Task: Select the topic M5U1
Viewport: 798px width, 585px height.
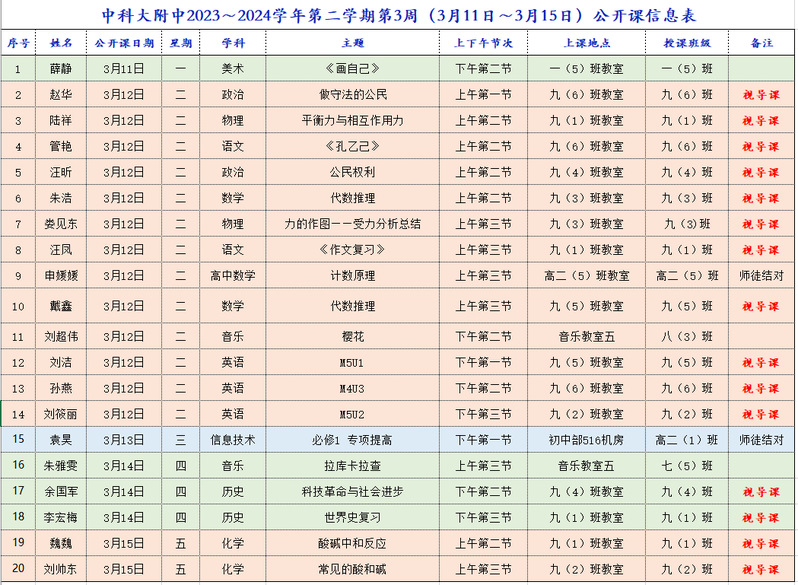Action: [353, 363]
